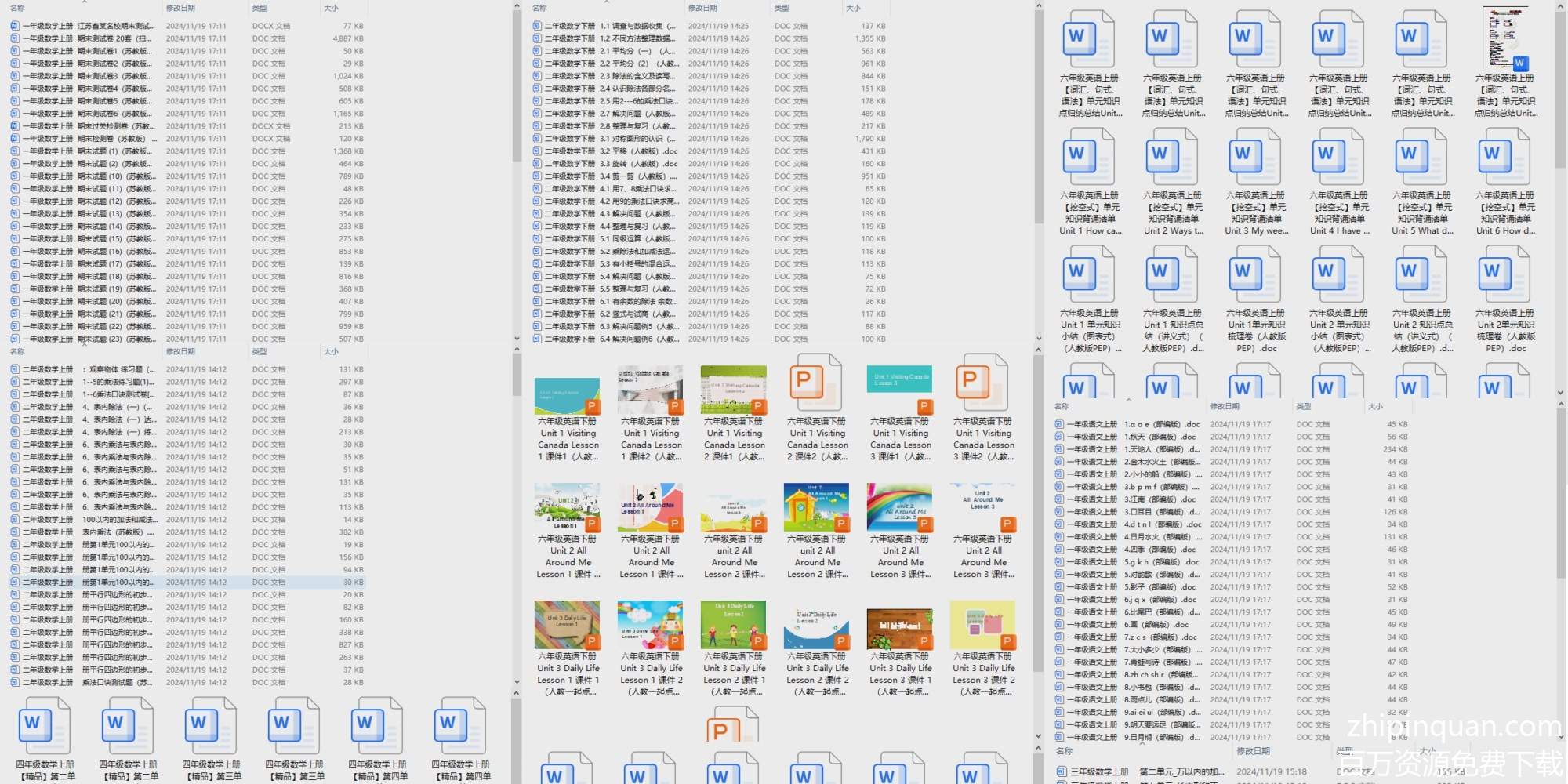Click 类型 column header in 一年级语文上册 list
The height and width of the screenshot is (784, 1568).
click(1303, 406)
